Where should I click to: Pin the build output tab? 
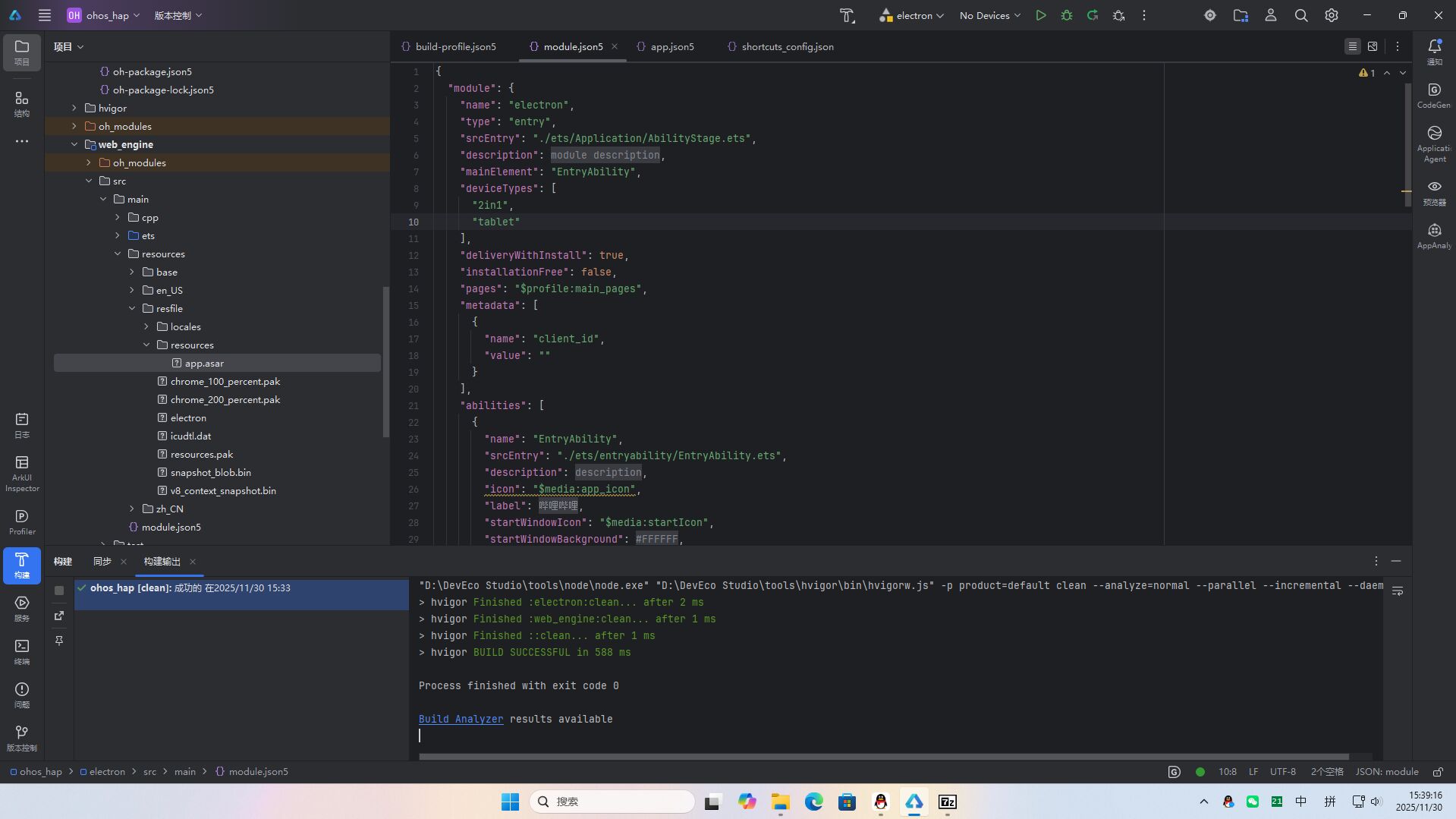click(x=59, y=641)
